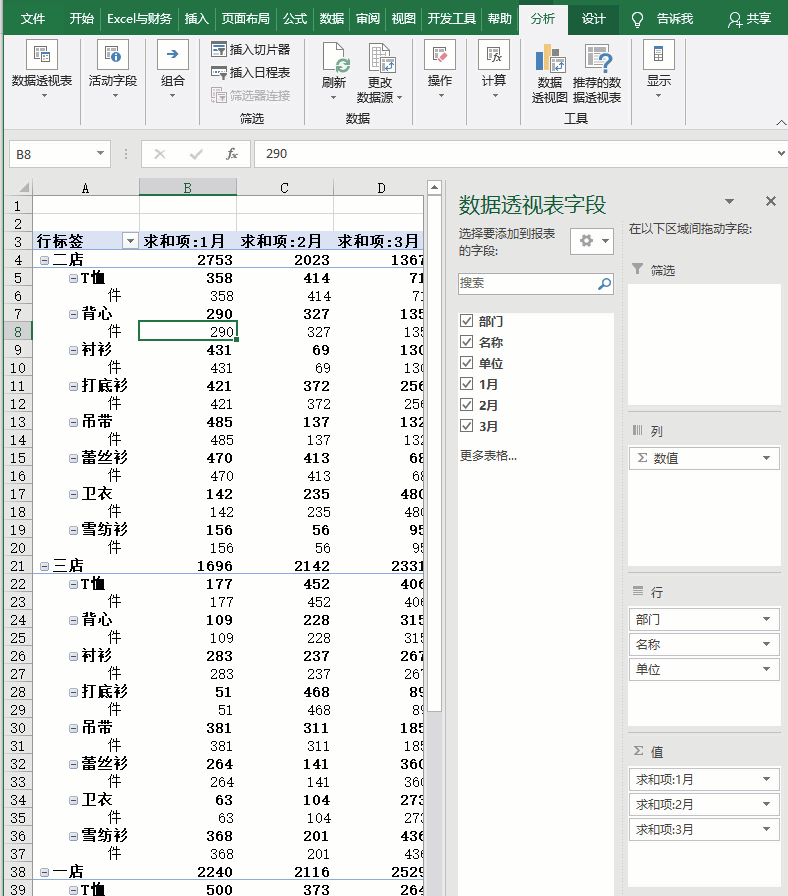Uncheck the 3月 field checkbox
788x896 pixels.
pyautogui.click(x=466, y=426)
